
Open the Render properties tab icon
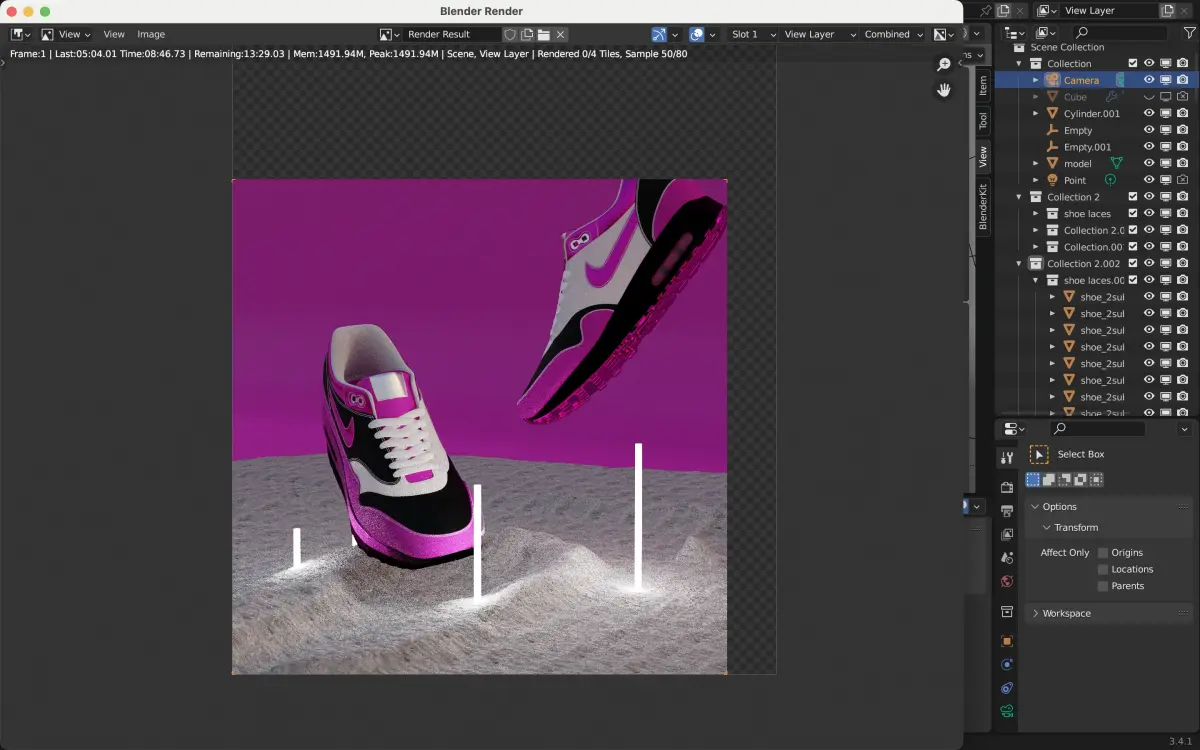coord(1007,487)
